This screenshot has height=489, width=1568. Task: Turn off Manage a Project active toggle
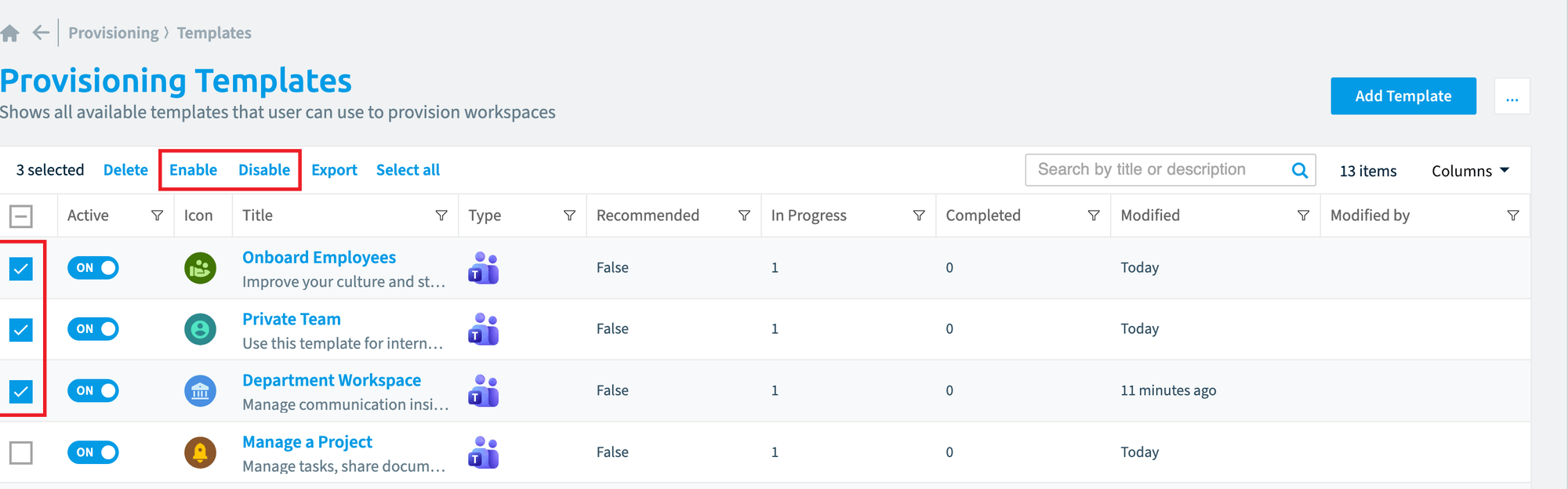(x=93, y=452)
